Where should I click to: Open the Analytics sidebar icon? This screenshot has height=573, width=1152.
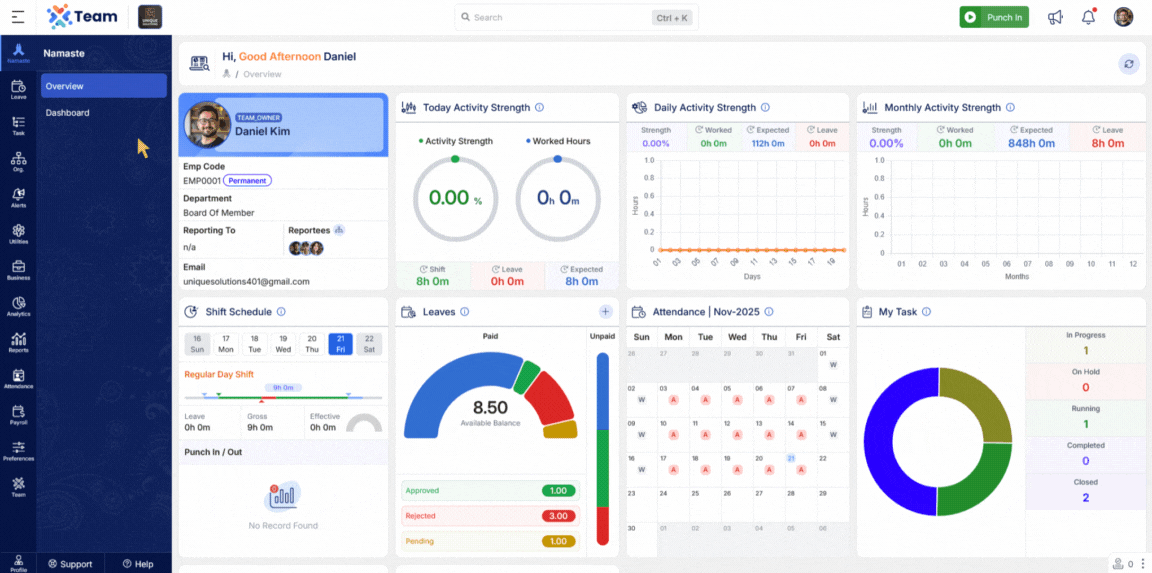pyautogui.click(x=18, y=306)
